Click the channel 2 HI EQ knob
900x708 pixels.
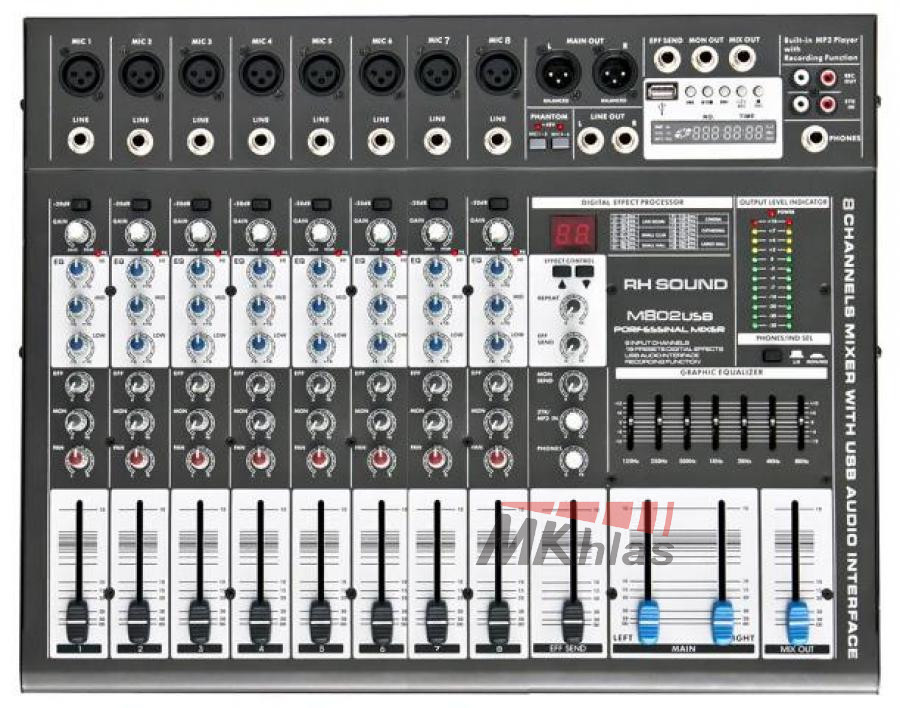(x=138, y=270)
